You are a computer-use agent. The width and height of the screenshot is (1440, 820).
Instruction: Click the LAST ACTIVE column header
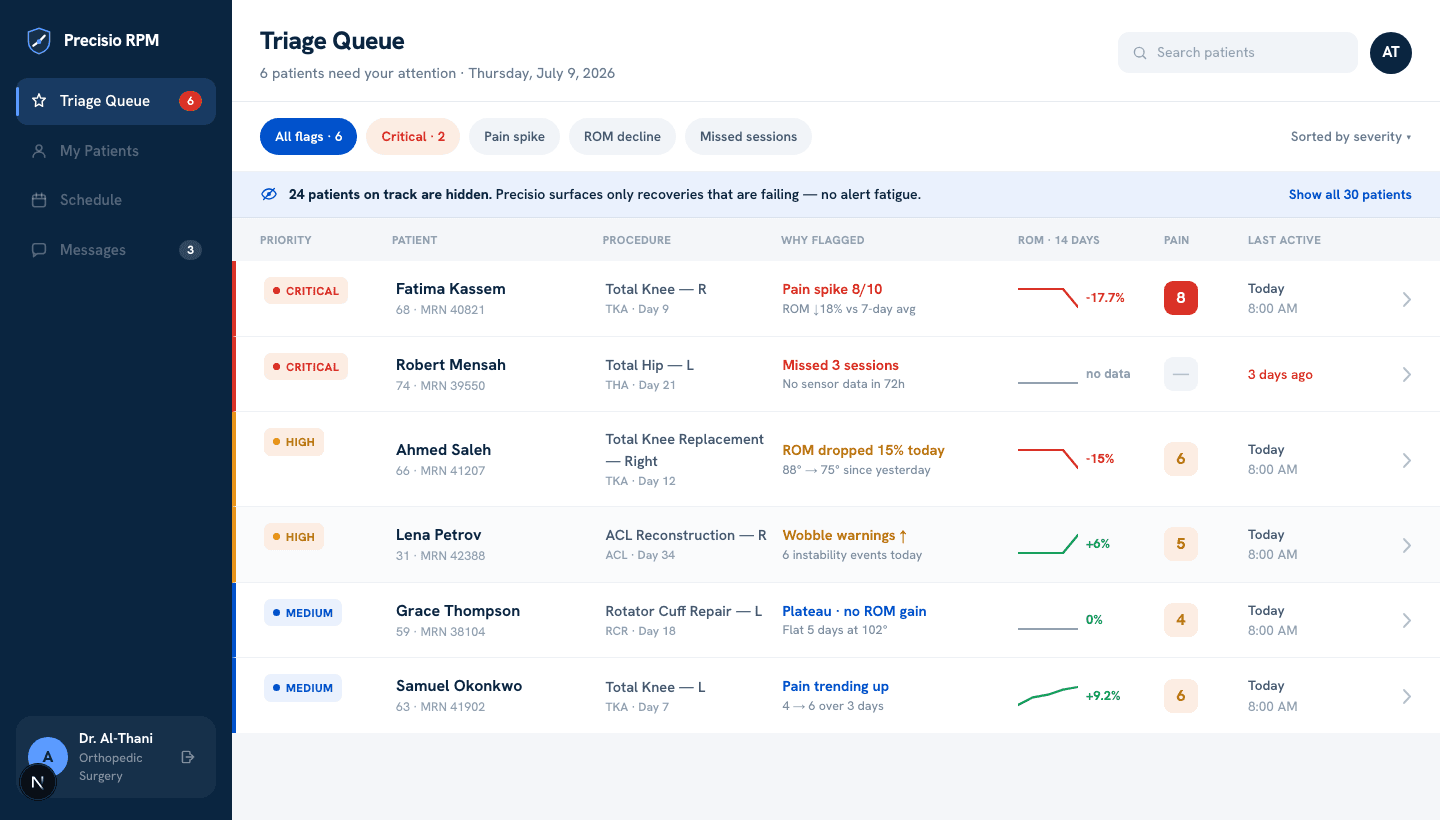(1284, 240)
